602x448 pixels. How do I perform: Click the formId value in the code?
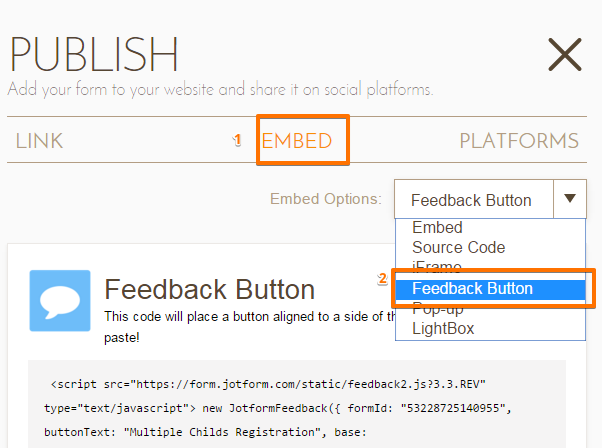(453, 408)
